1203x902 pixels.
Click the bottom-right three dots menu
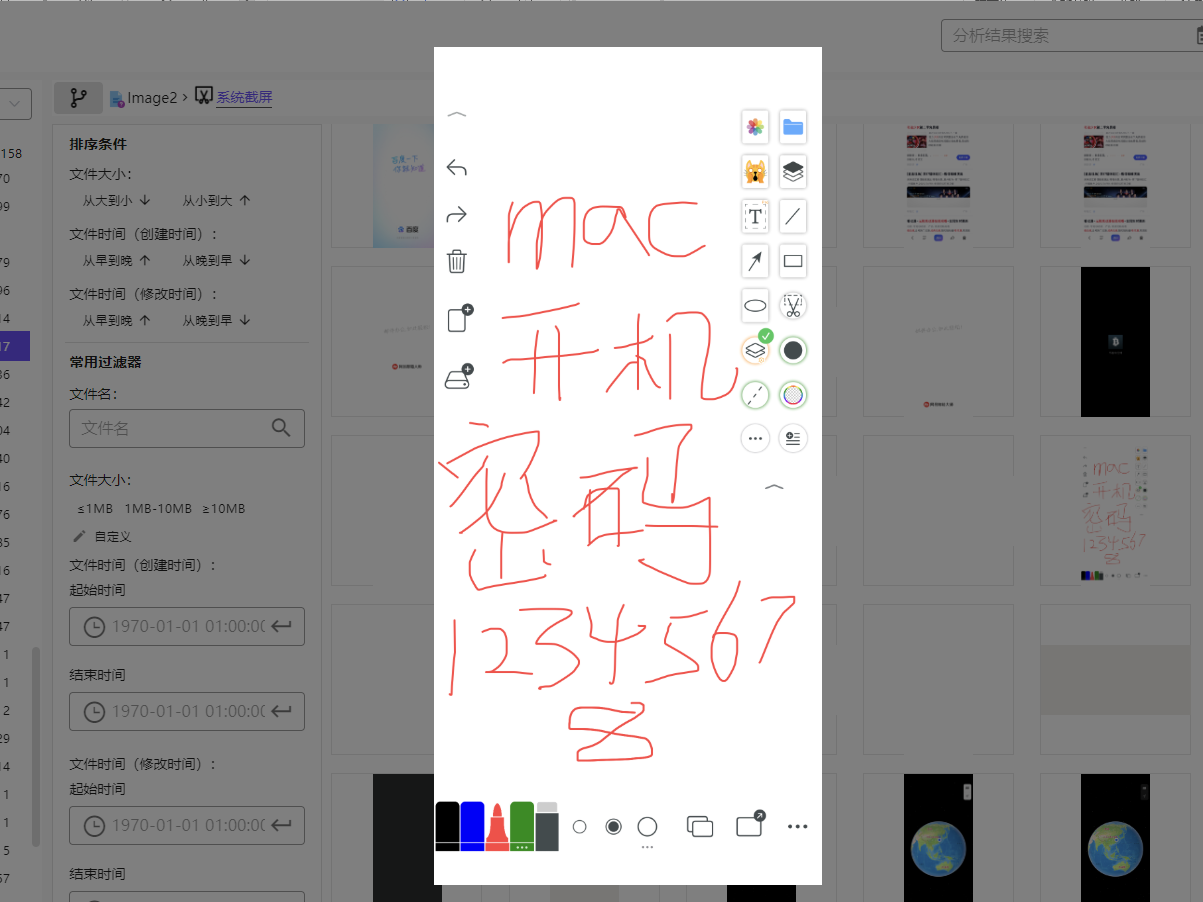(x=797, y=827)
